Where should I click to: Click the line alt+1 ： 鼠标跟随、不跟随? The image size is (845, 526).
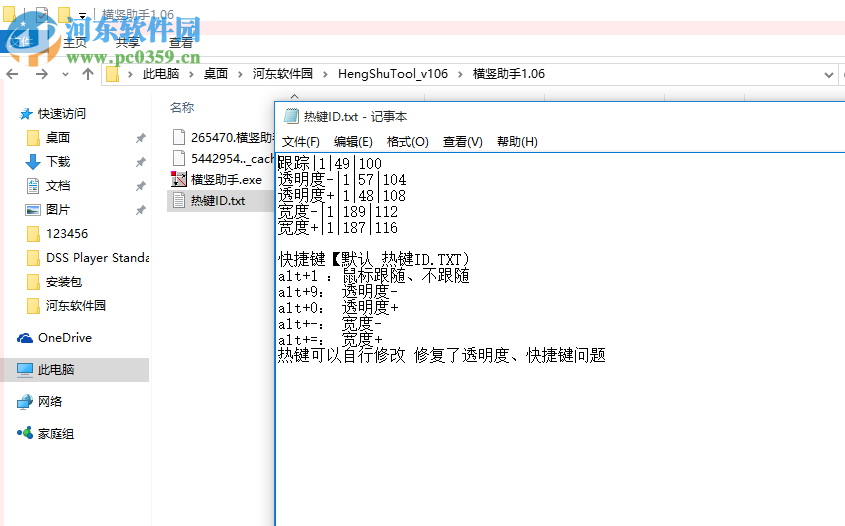tap(374, 276)
